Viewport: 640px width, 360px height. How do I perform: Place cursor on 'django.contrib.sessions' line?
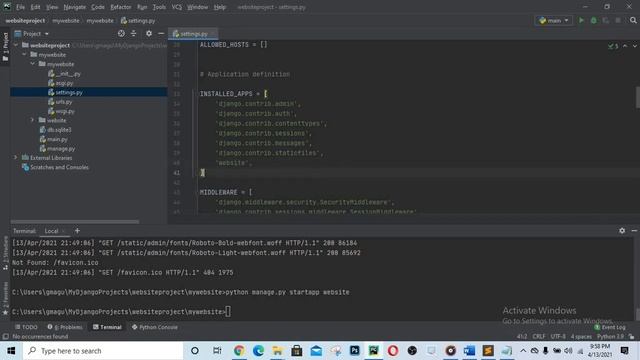pyautogui.click(x=263, y=133)
